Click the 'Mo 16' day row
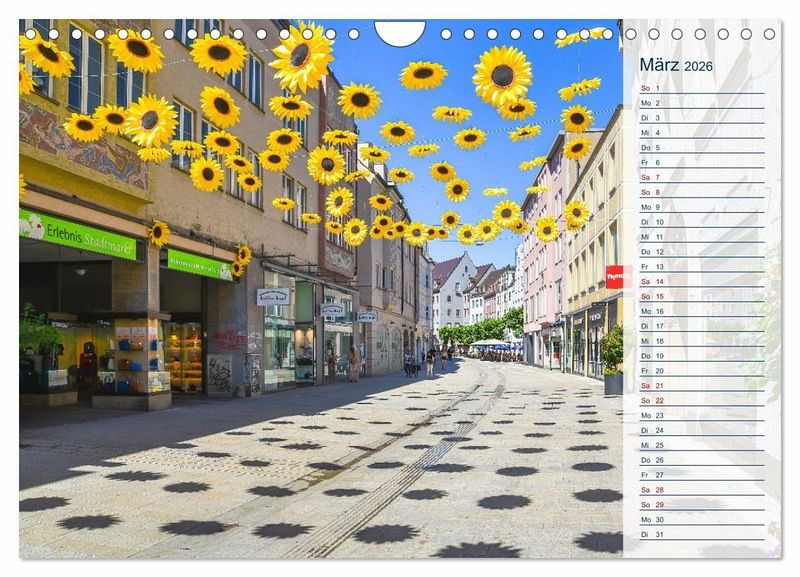The width and height of the screenshot is (800, 577). [702, 311]
